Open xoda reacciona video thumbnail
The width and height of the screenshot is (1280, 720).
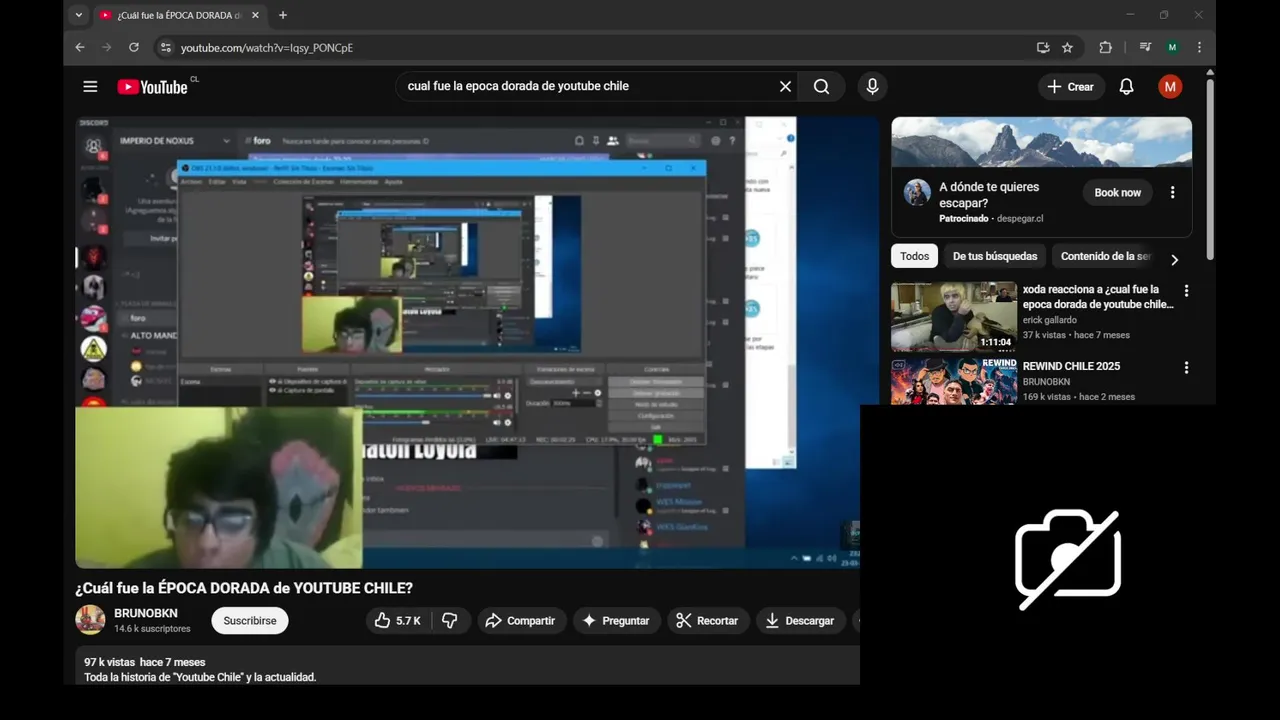[x=954, y=316]
